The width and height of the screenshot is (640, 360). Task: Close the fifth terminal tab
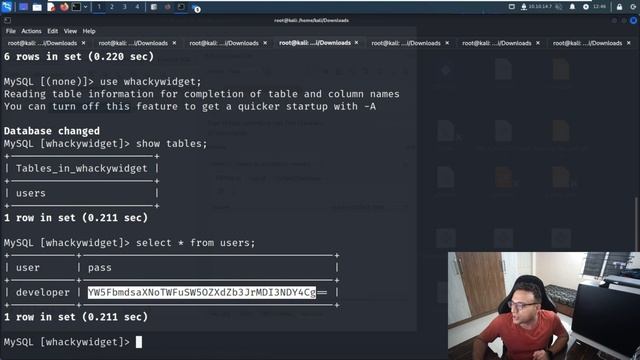click(x=447, y=43)
